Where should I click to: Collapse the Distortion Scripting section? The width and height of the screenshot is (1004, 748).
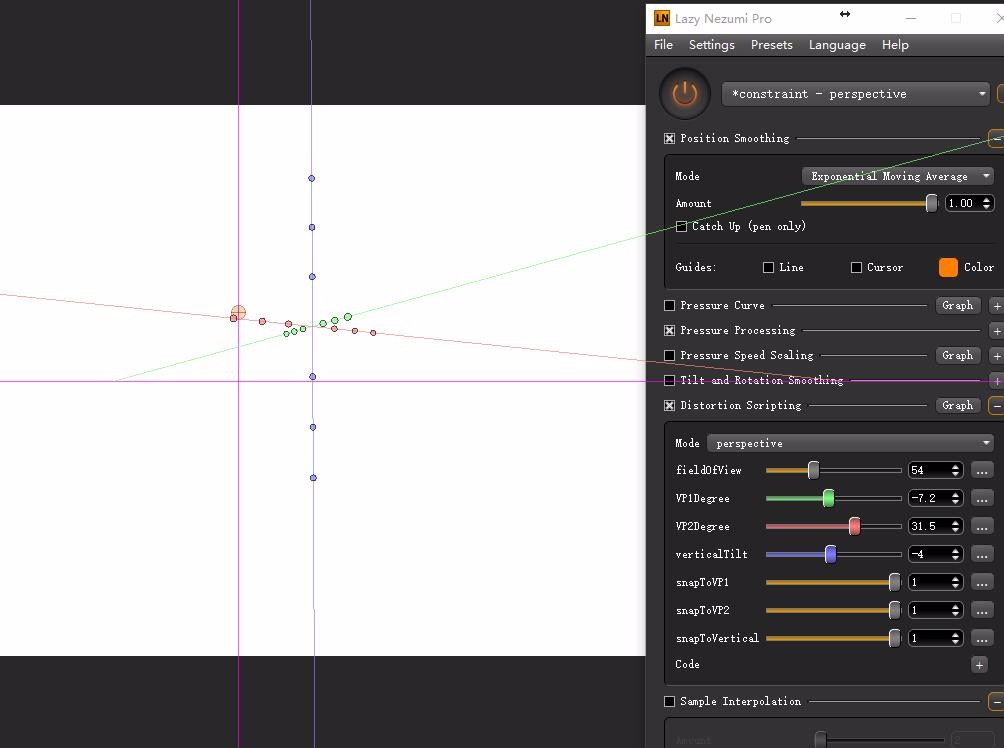pyautogui.click(x=996, y=405)
